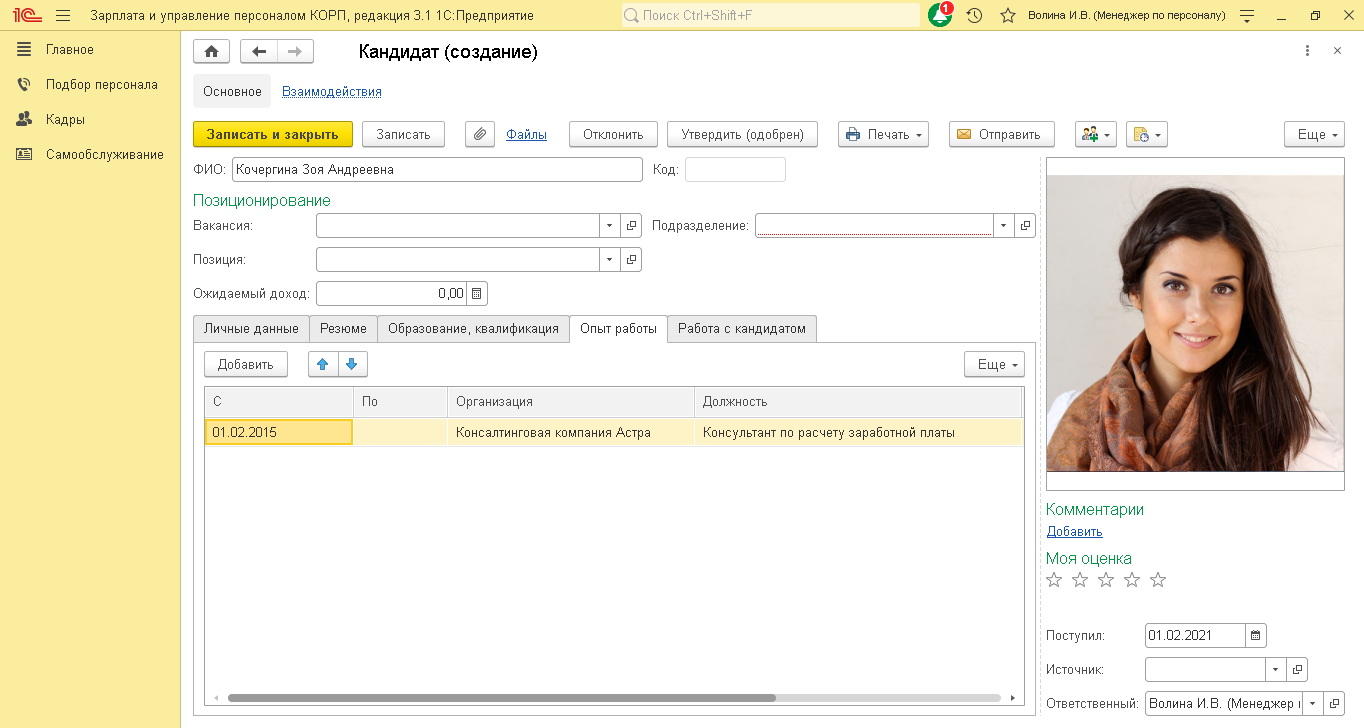Image resolution: width=1364 pixels, height=728 pixels.
Task: Switch to the Личные данные tab
Action: coord(251,328)
